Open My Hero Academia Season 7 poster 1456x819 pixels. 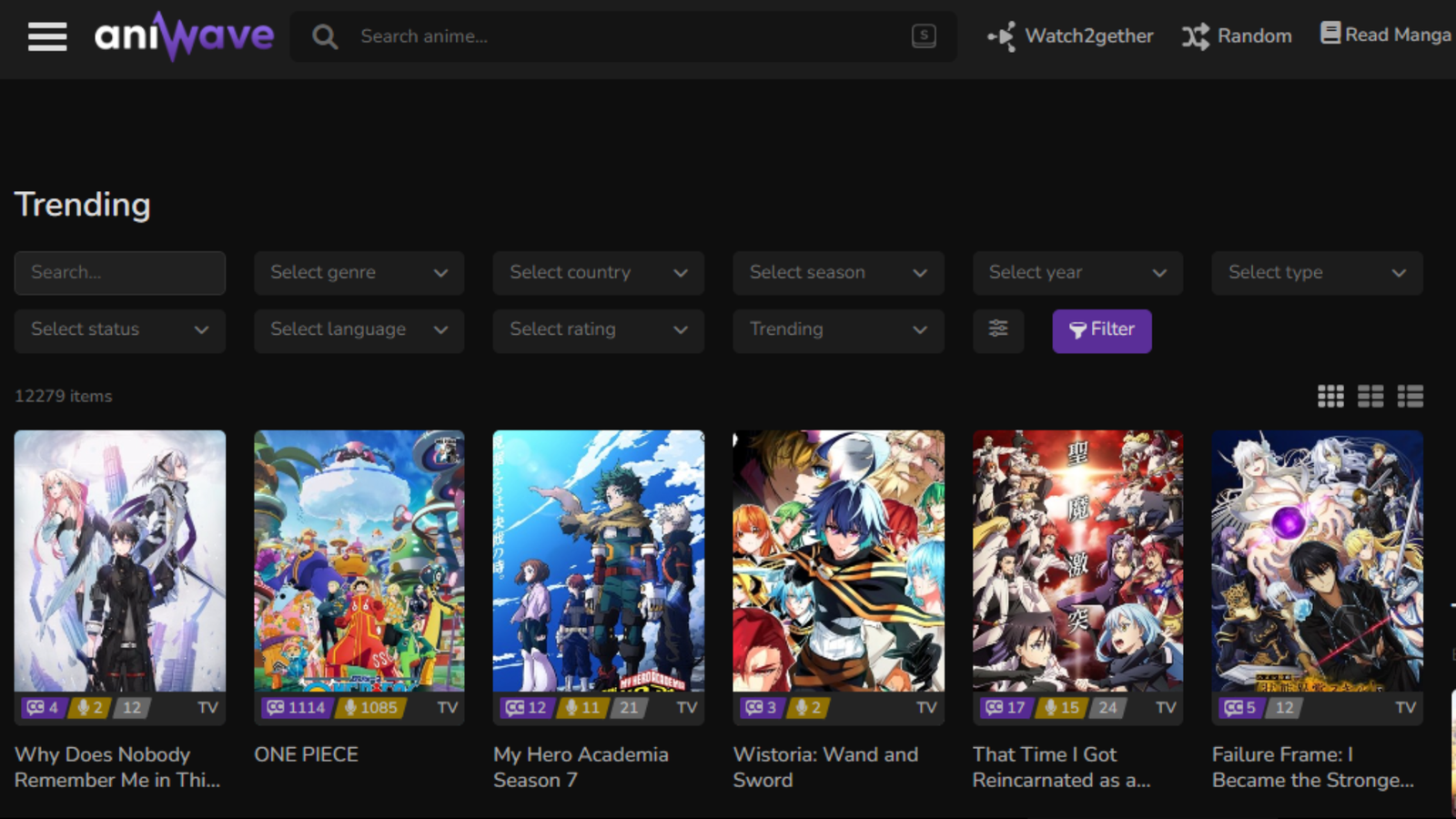tap(598, 561)
